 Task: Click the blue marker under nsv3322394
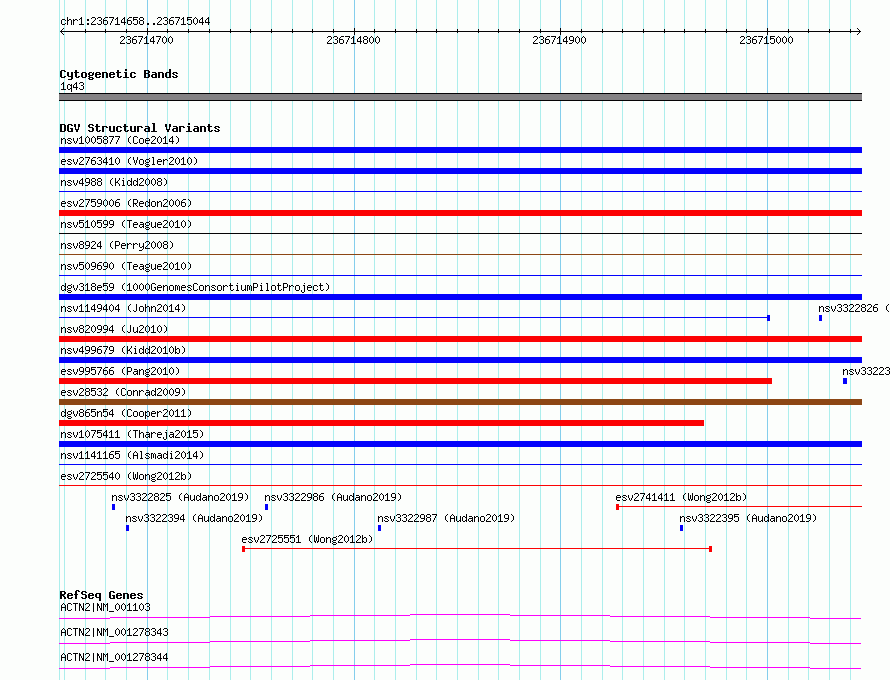128,528
